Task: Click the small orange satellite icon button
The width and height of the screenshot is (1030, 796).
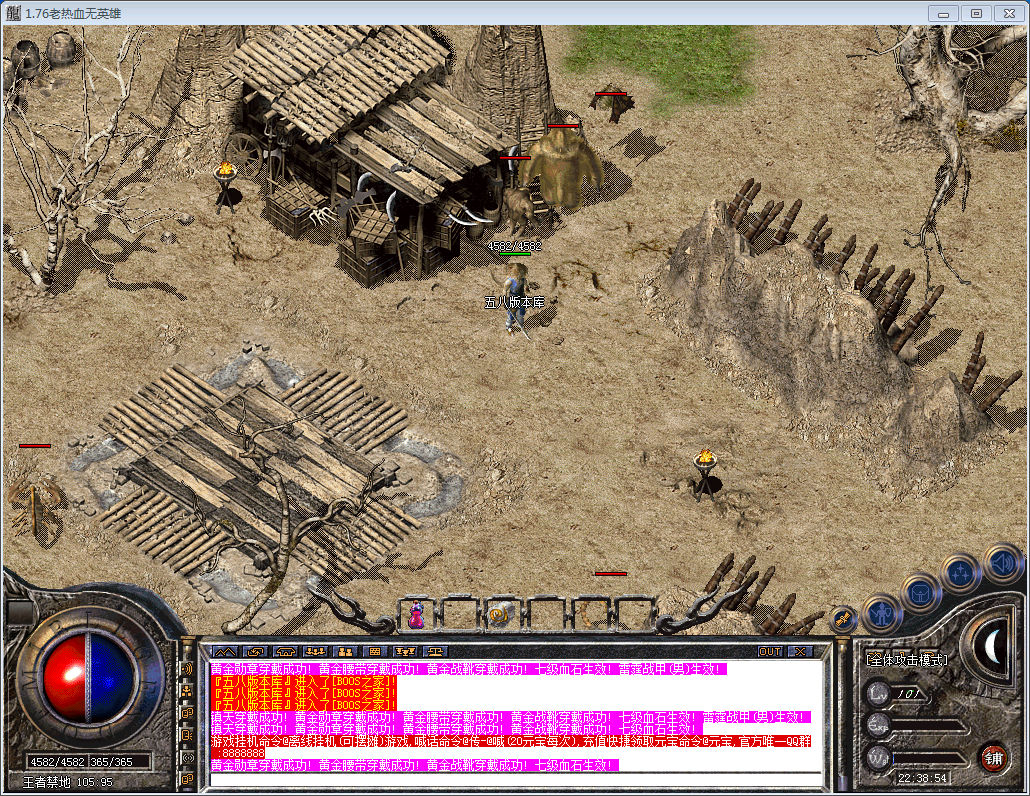Action: (x=843, y=619)
